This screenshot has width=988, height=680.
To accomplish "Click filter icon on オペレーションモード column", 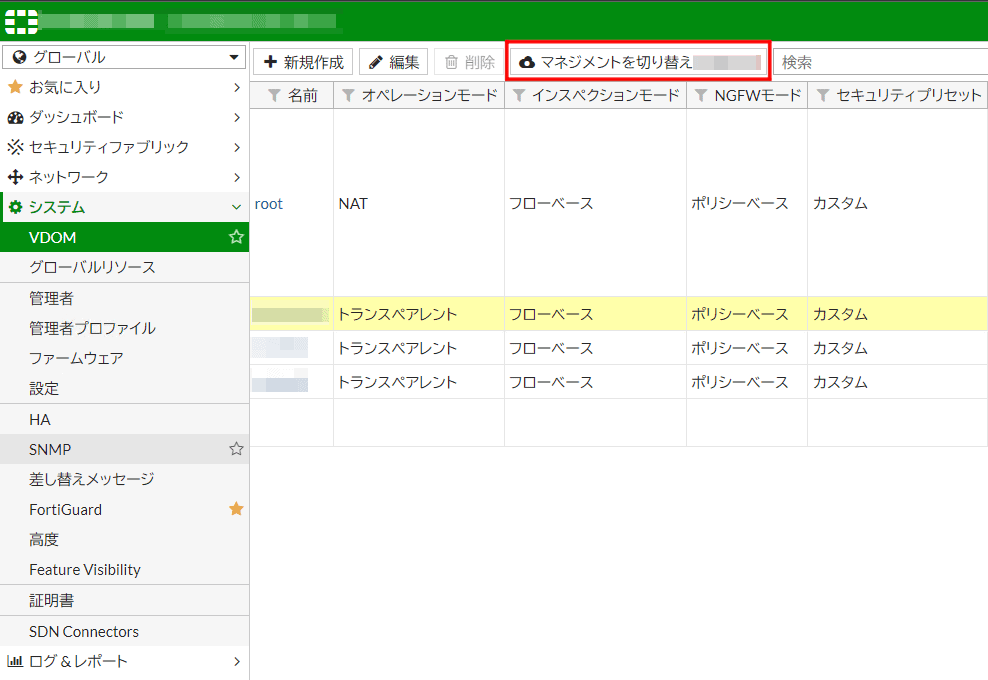I will [x=348, y=95].
